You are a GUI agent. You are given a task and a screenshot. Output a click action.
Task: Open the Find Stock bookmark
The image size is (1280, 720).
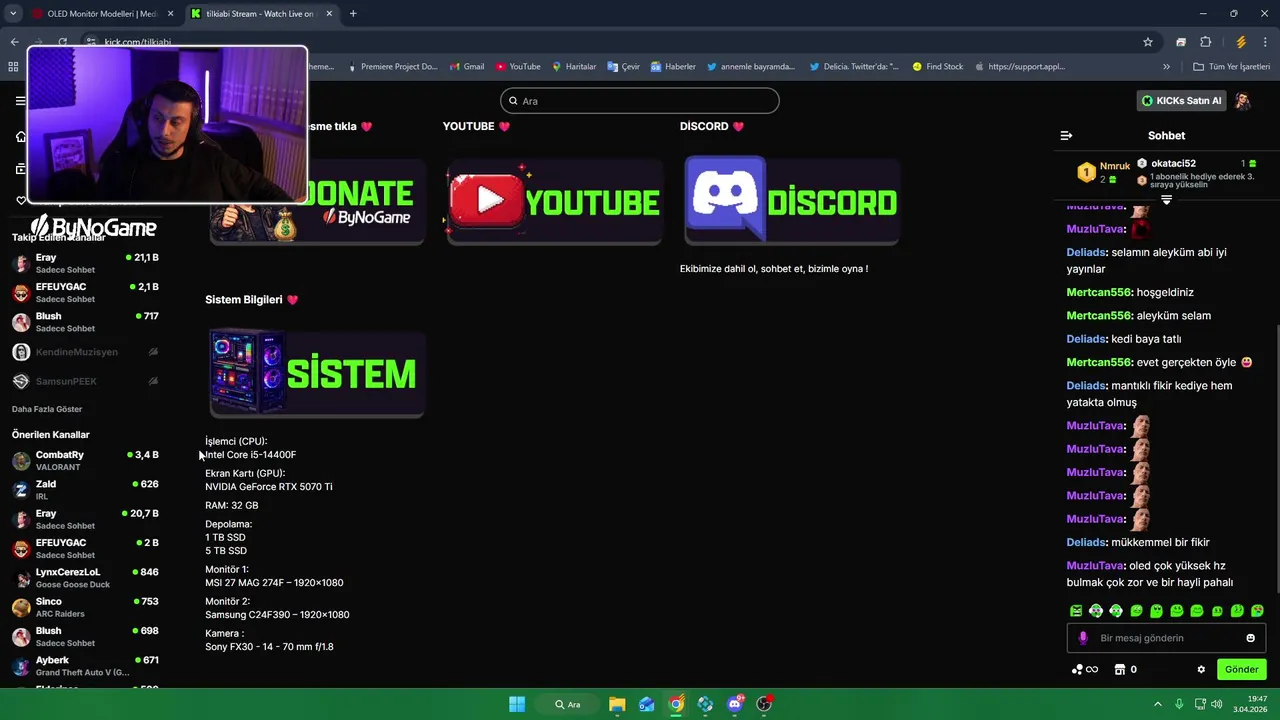click(x=938, y=67)
